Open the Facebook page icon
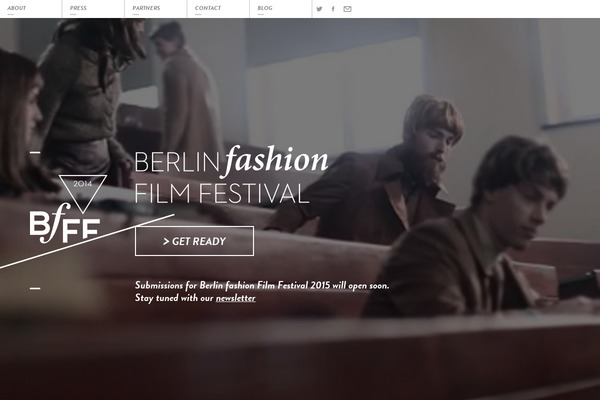This screenshot has width=600, height=400. [x=333, y=9]
